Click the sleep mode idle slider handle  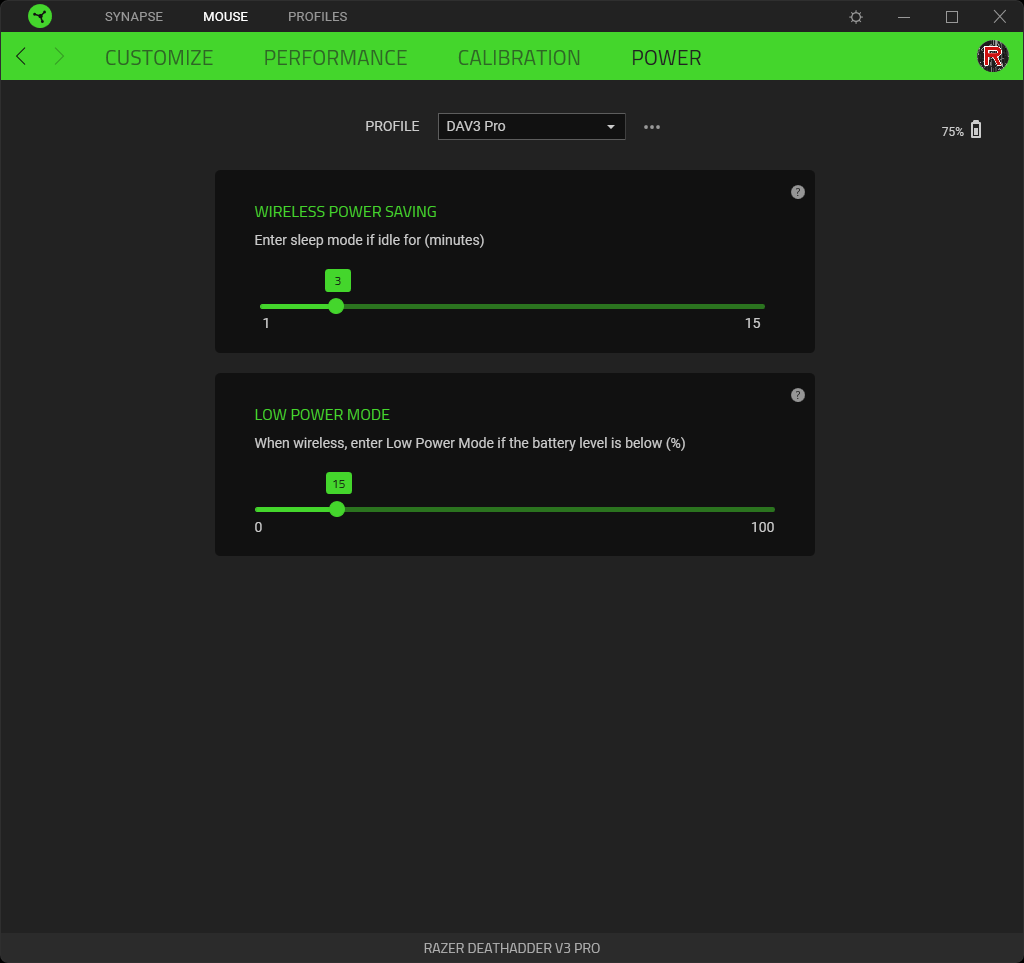pyautogui.click(x=336, y=306)
